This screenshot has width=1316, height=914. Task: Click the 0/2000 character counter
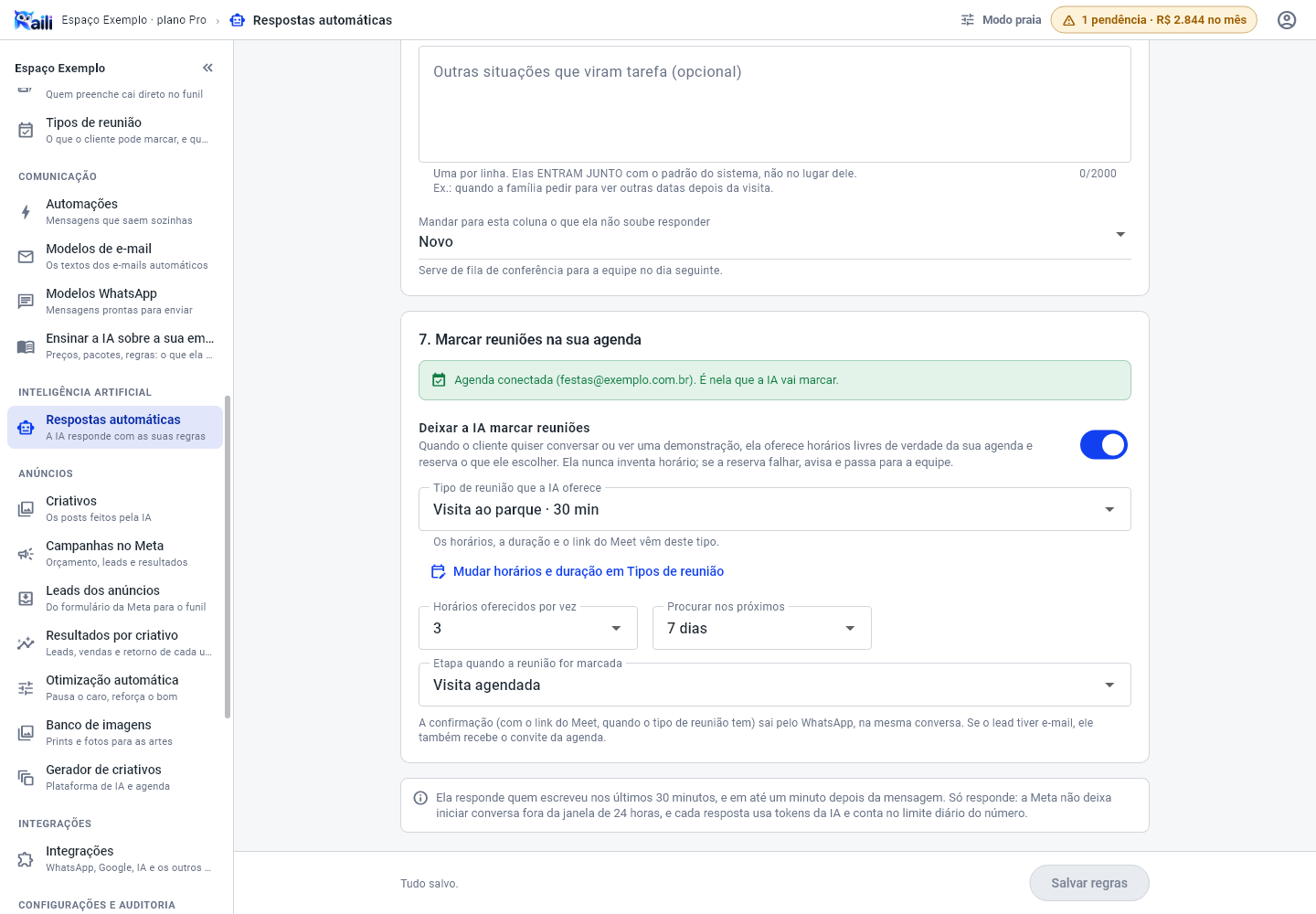tap(1098, 174)
